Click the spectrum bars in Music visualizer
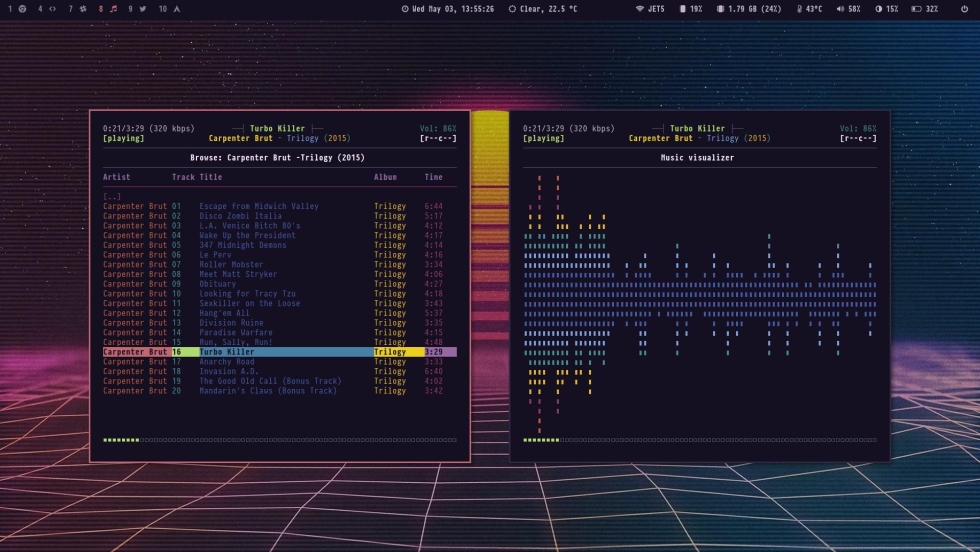980x552 pixels. 700,304
